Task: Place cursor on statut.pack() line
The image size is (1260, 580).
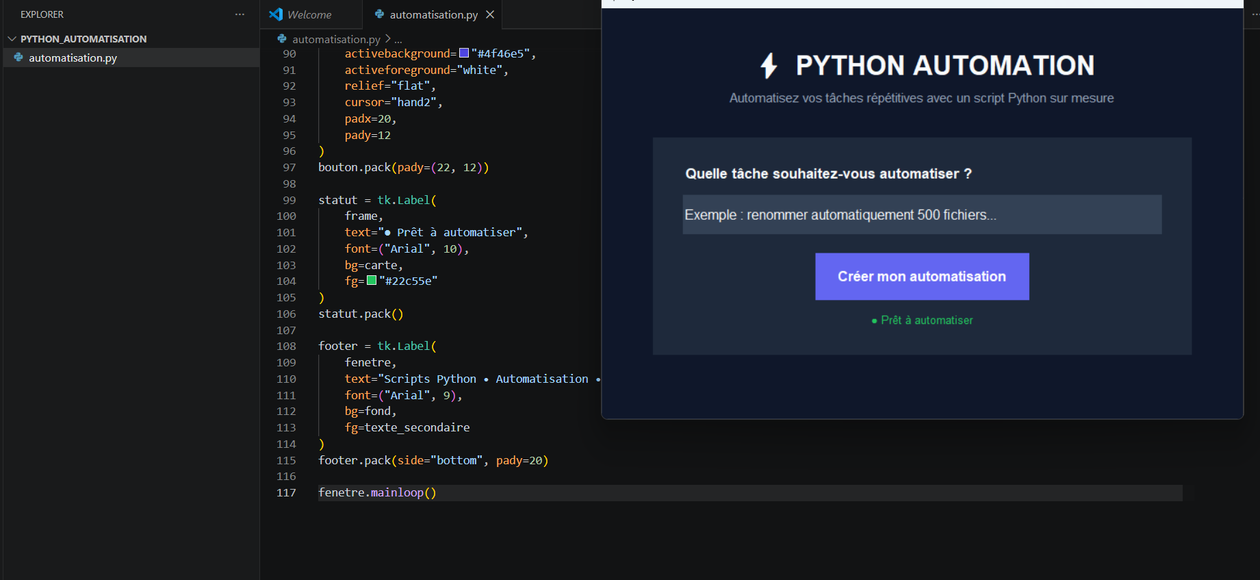Action: [361, 314]
